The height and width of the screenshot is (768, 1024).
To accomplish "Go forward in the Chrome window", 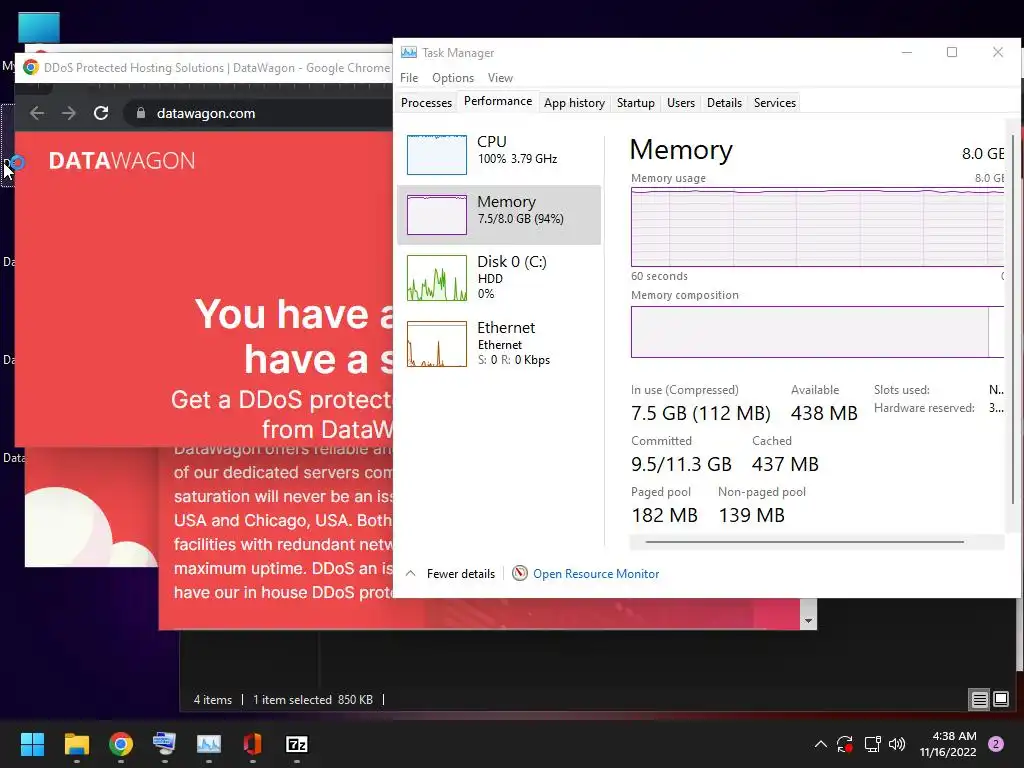I will [69, 113].
